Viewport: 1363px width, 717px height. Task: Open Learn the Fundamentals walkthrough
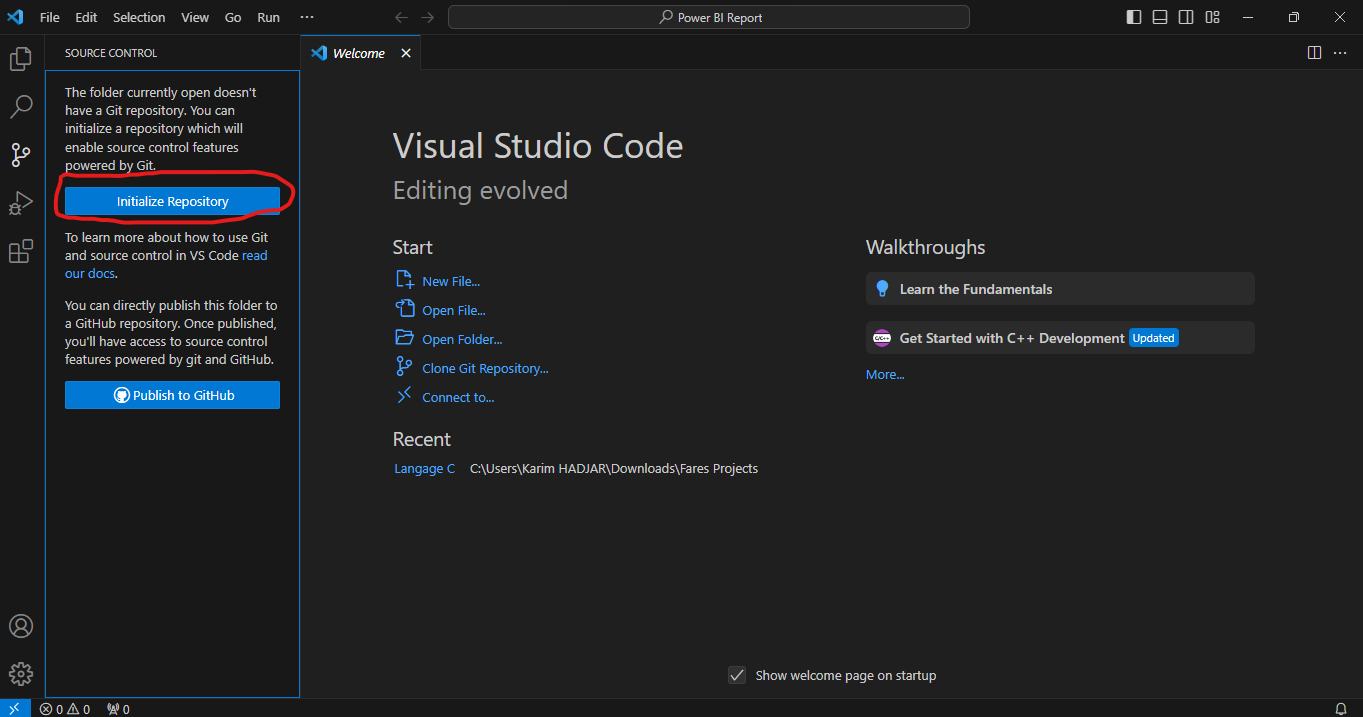pos(1060,289)
